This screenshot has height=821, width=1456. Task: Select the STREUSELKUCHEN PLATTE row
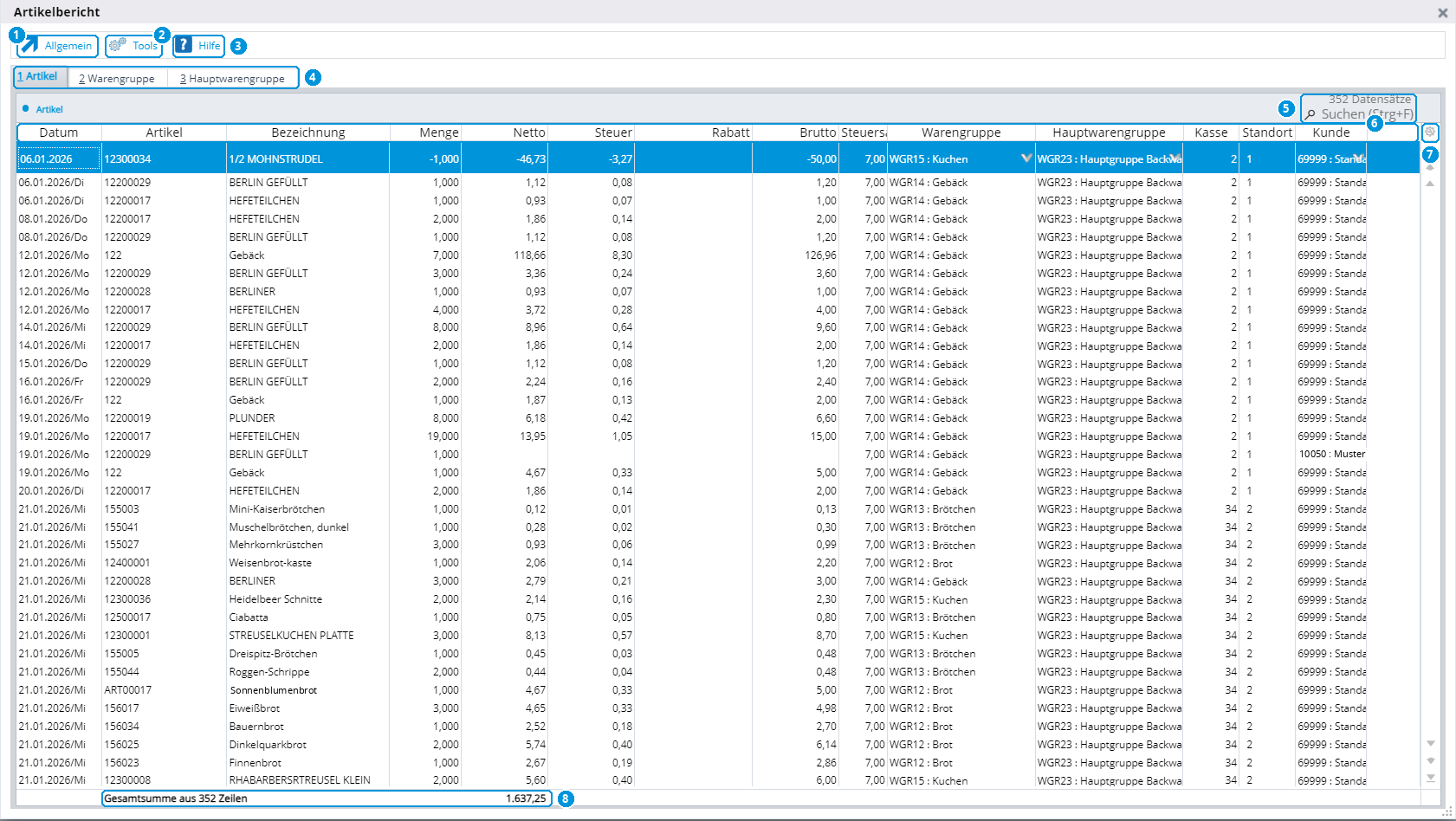(x=719, y=636)
